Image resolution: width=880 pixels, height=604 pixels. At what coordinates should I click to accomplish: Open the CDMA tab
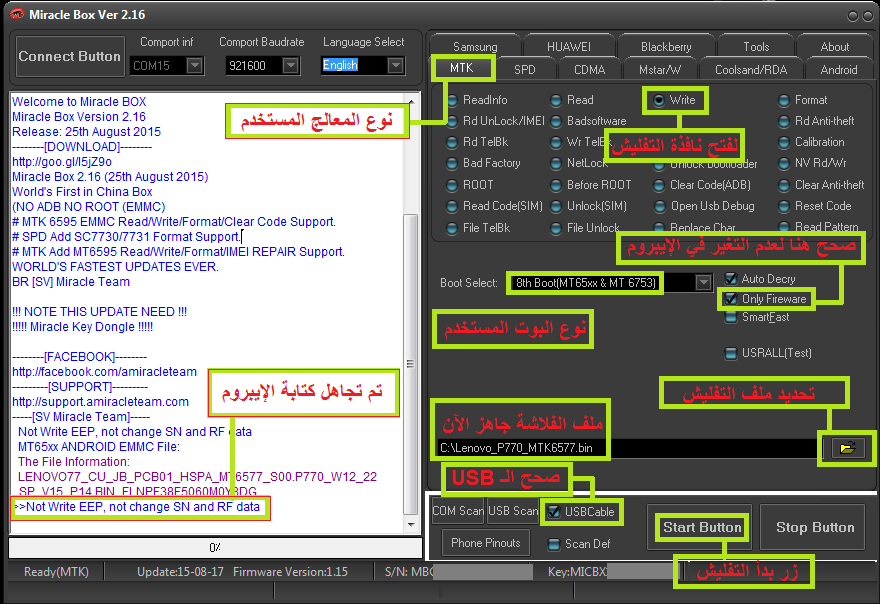(589, 70)
